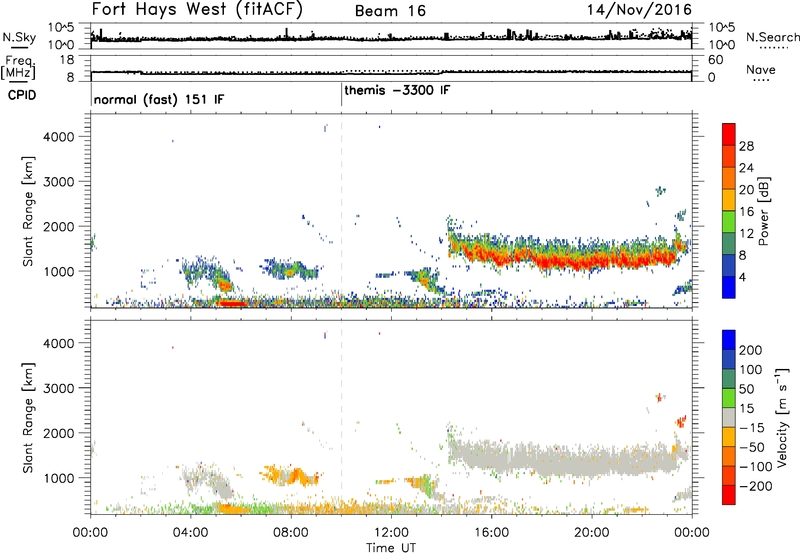Select the 'Velocity [m s-1]' colorbar title
The width and height of the screenshot is (800, 554).
tap(781, 417)
